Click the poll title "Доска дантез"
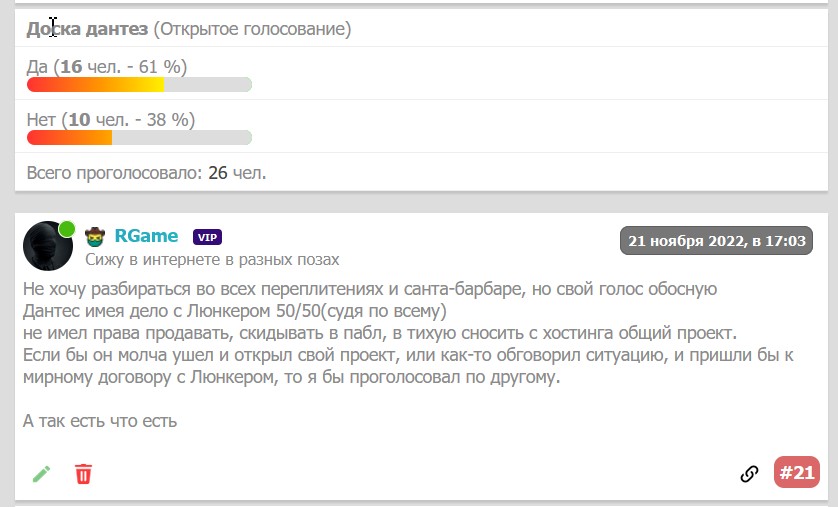The width and height of the screenshot is (838, 507). click(x=87, y=30)
